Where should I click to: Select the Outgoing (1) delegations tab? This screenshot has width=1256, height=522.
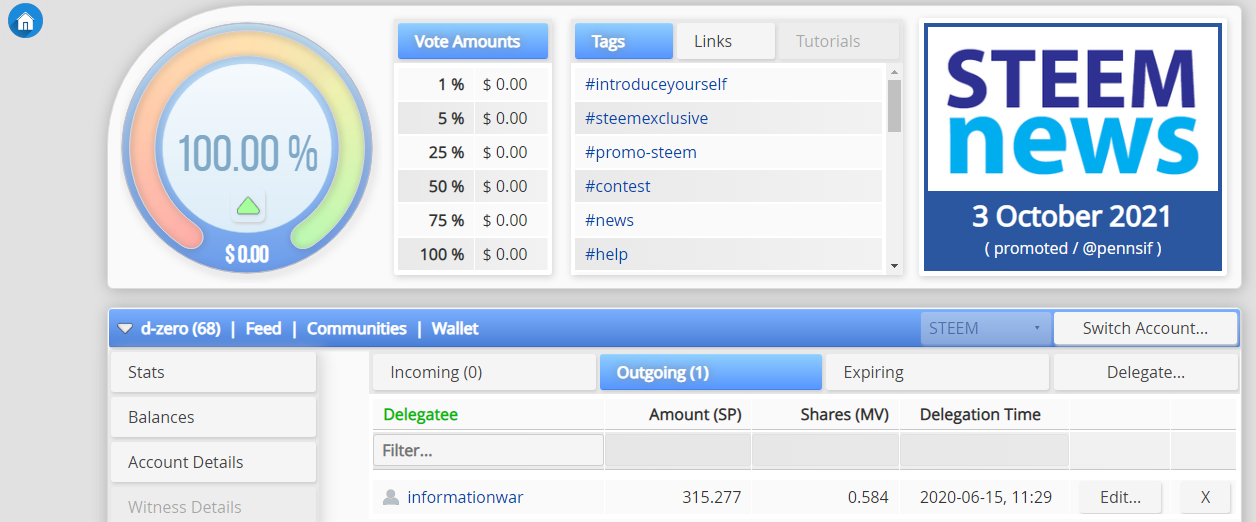[711, 372]
